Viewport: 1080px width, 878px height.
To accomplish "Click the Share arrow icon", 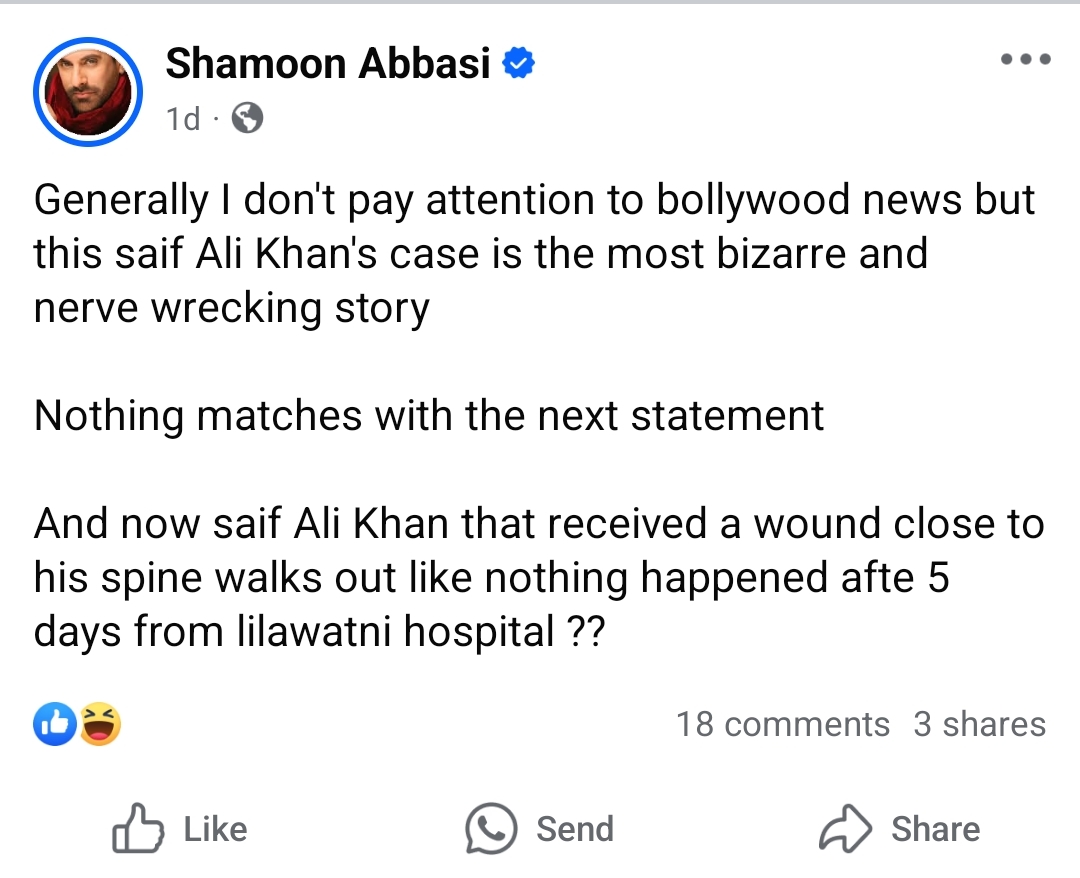I will pos(845,827).
